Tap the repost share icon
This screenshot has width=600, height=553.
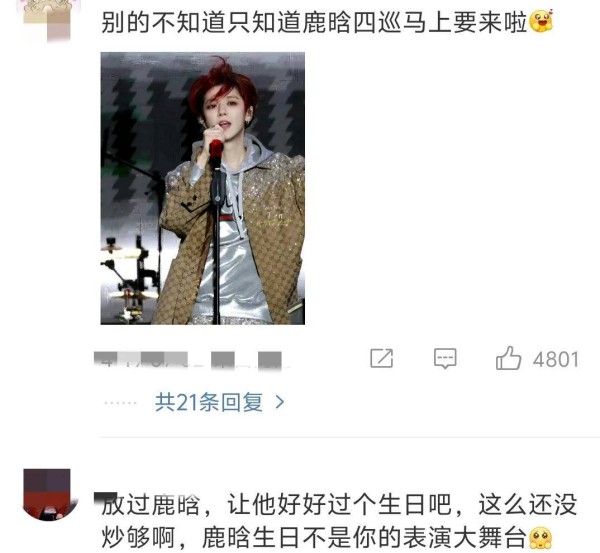(x=382, y=358)
